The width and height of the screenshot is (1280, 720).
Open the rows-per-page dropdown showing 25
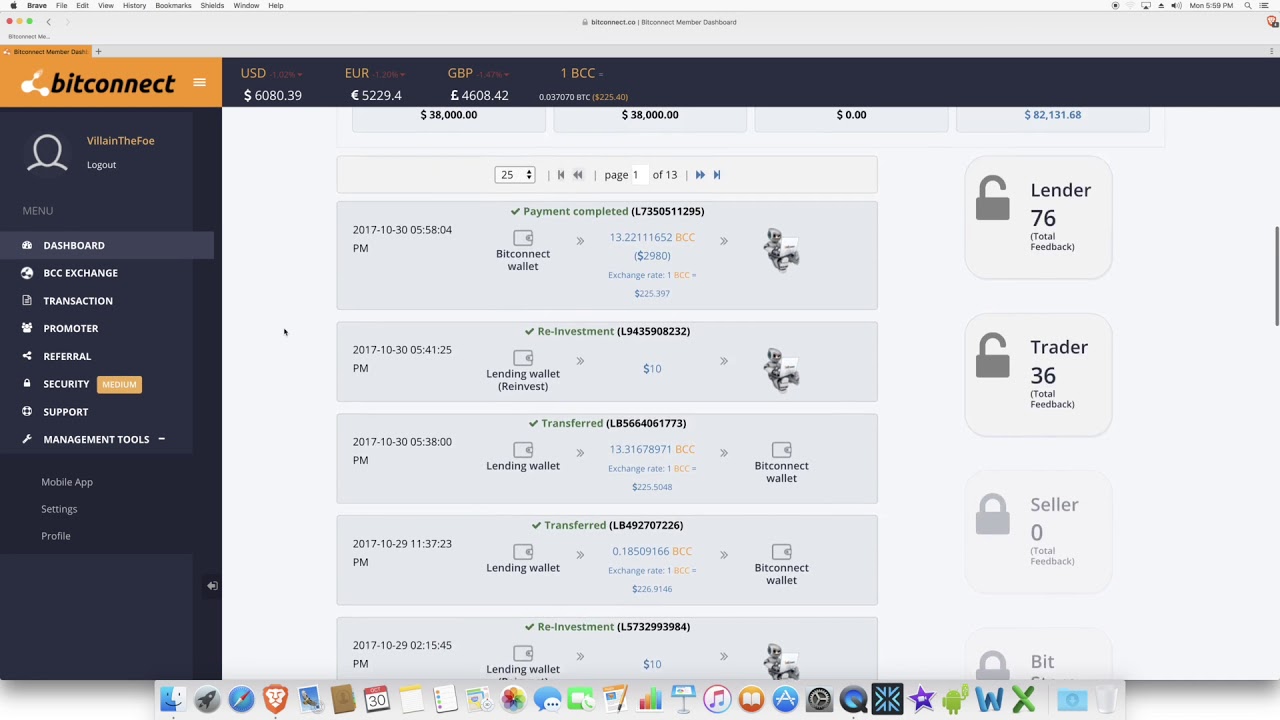(x=515, y=175)
